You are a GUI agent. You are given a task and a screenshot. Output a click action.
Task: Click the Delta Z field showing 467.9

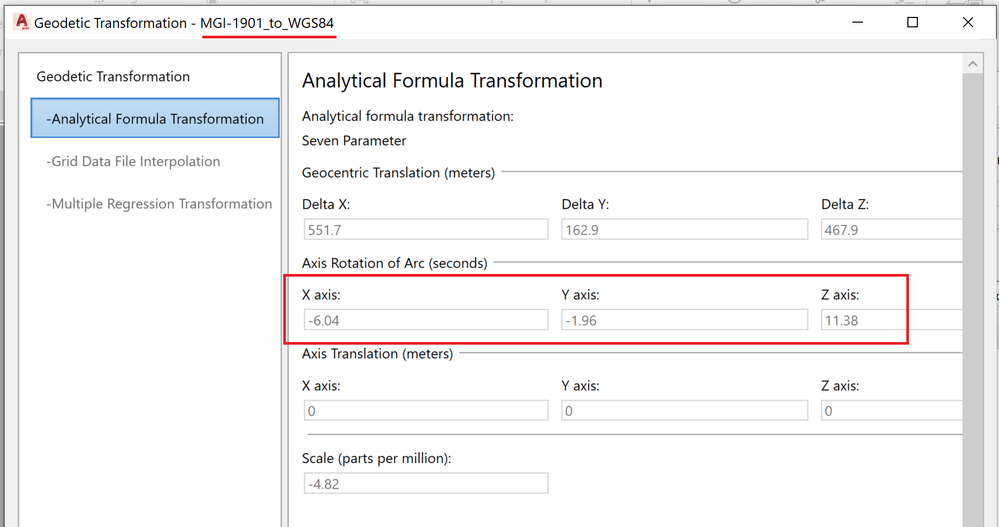(x=890, y=230)
